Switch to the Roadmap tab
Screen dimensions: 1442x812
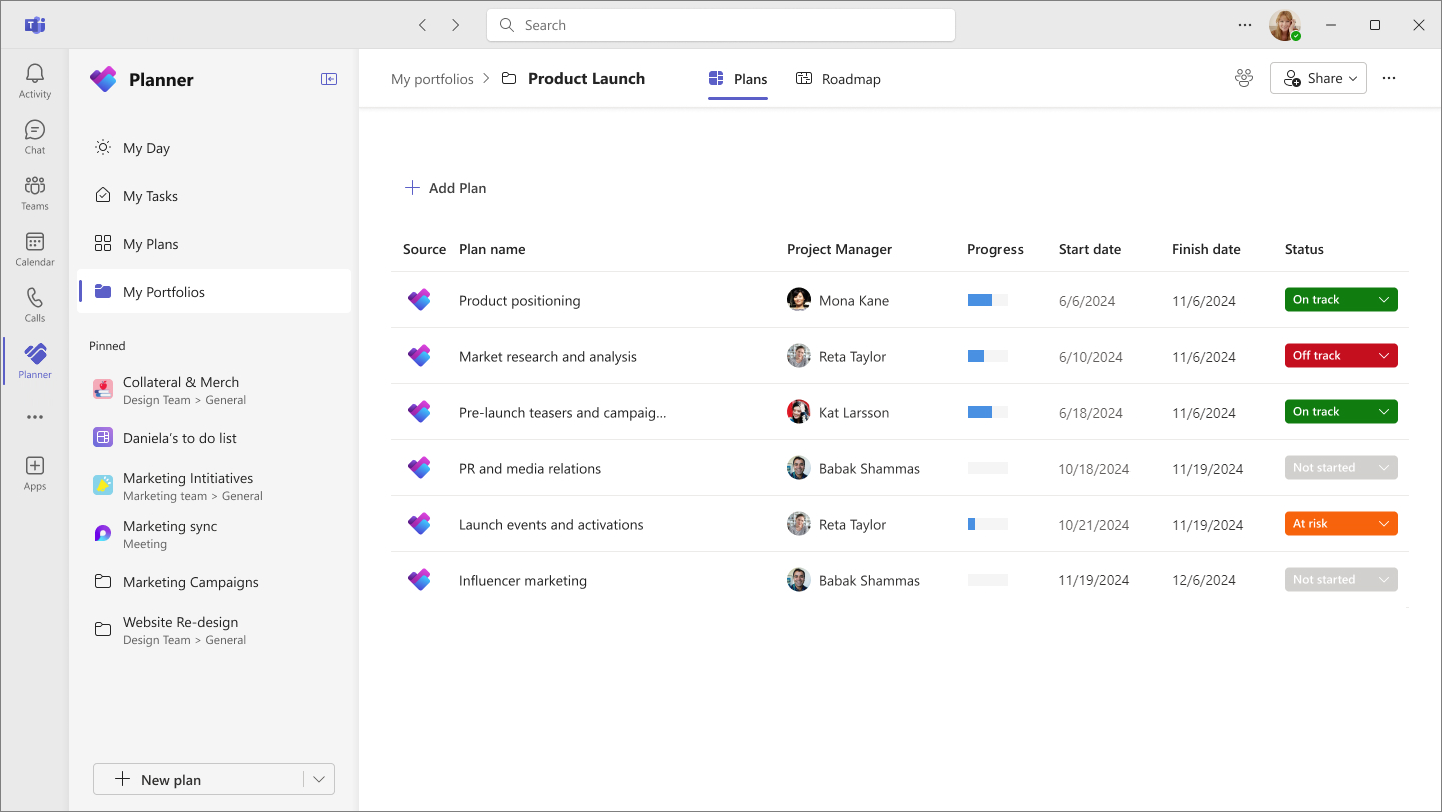[x=838, y=78]
